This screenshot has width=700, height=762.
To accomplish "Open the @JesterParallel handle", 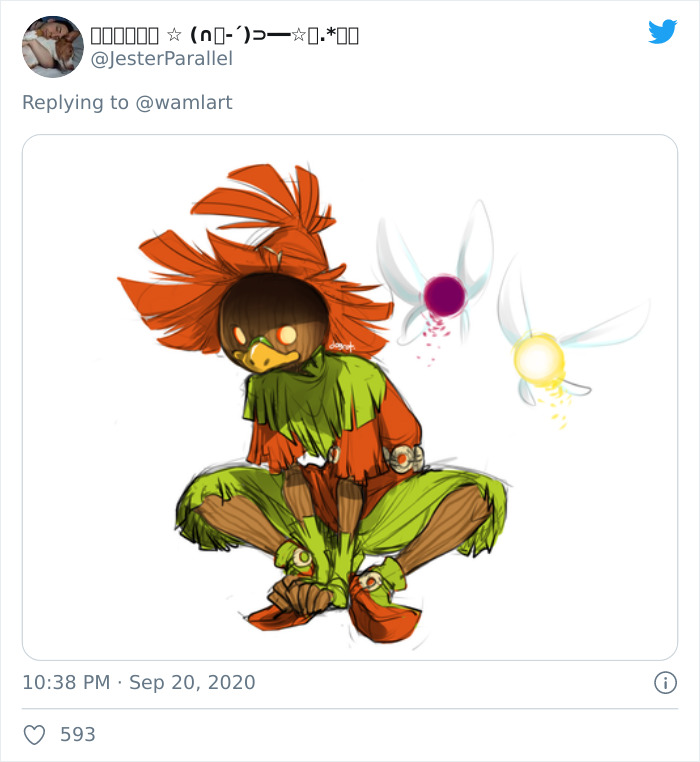I will pyautogui.click(x=161, y=59).
